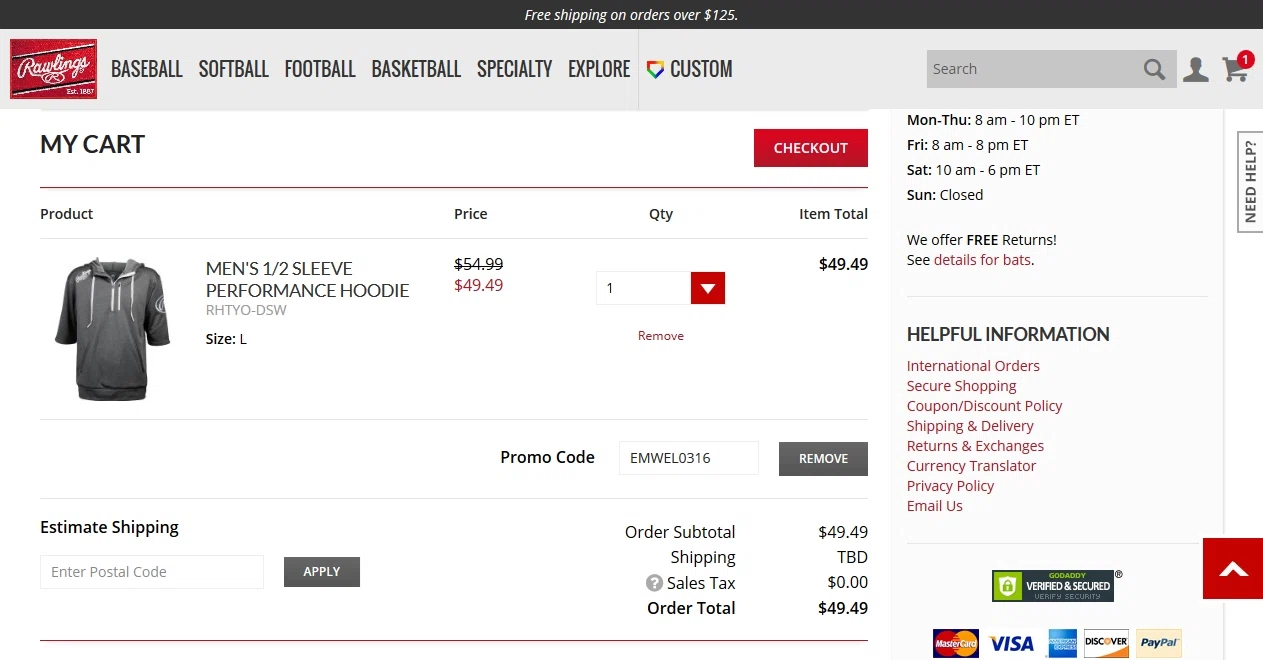
Task: Click the sales tax help question mark
Action: pos(654,583)
